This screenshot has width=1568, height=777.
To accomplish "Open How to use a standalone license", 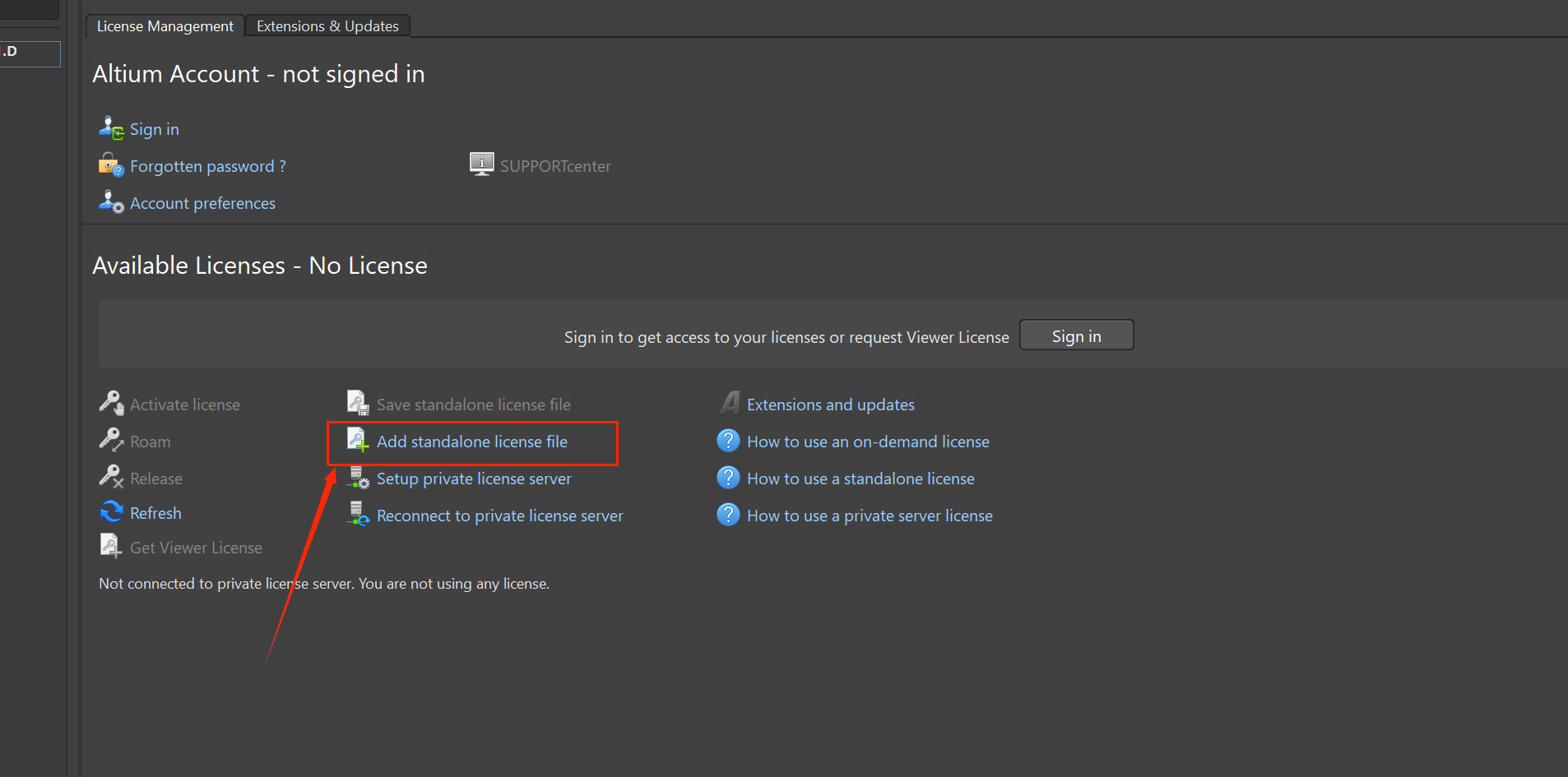I will 861,479.
